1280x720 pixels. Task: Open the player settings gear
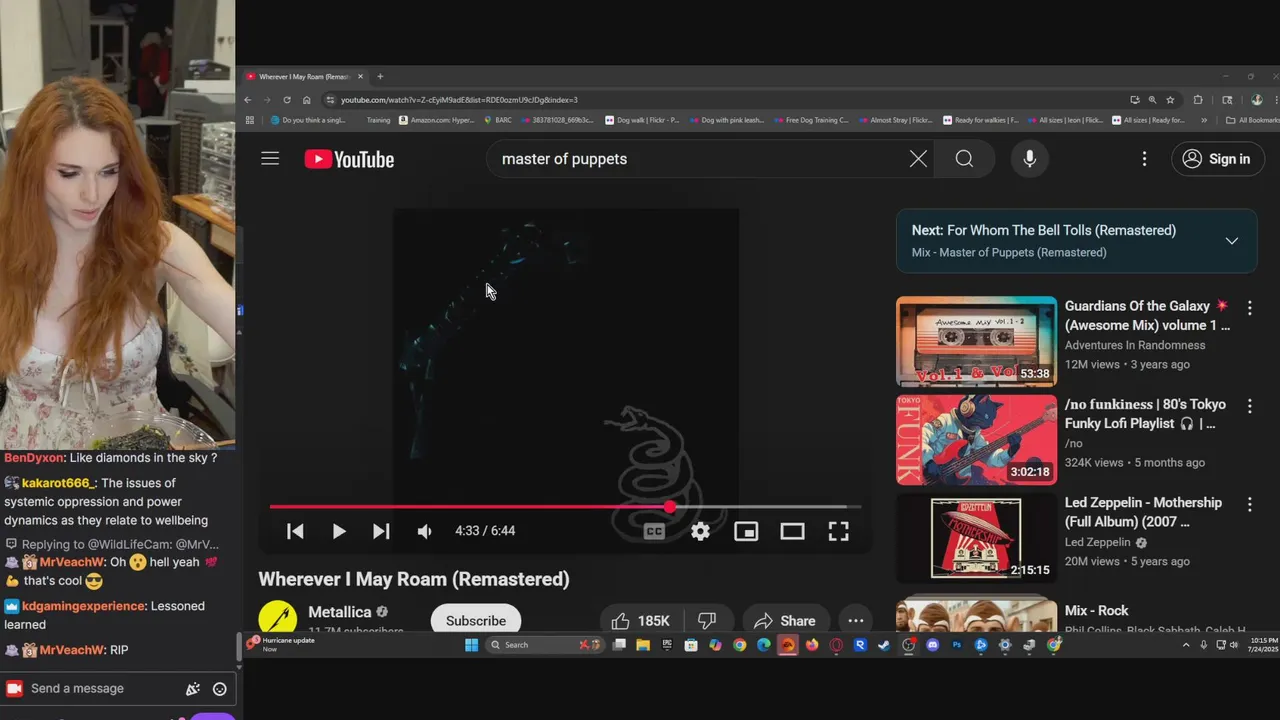(700, 531)
